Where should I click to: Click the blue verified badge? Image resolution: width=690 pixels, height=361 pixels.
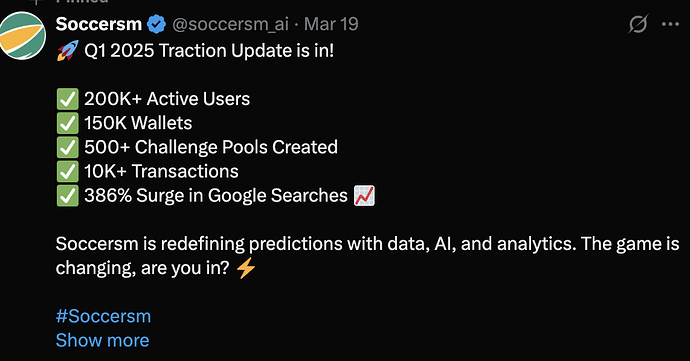coord(156,24)
